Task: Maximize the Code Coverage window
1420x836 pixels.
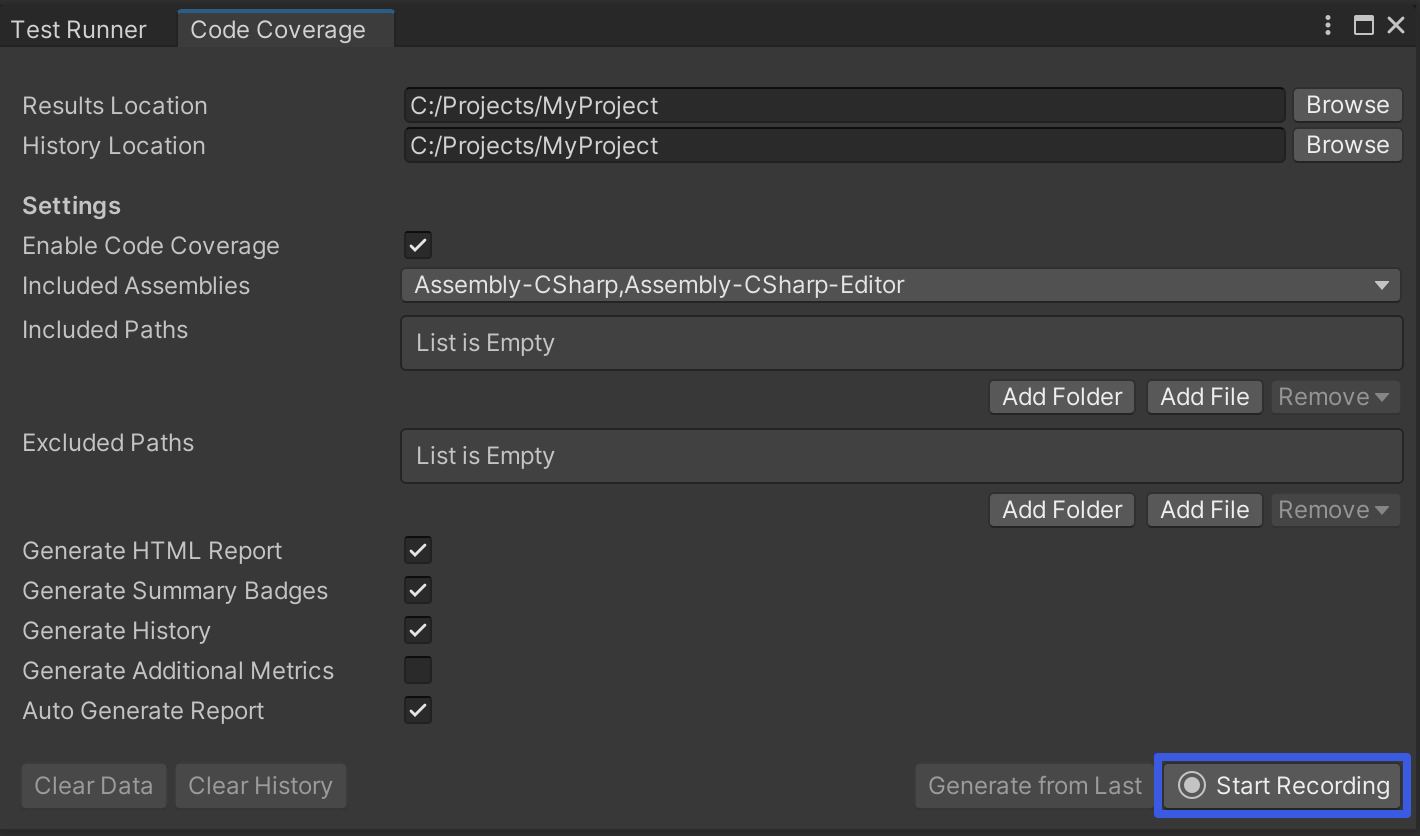Action: point(1363,26)
